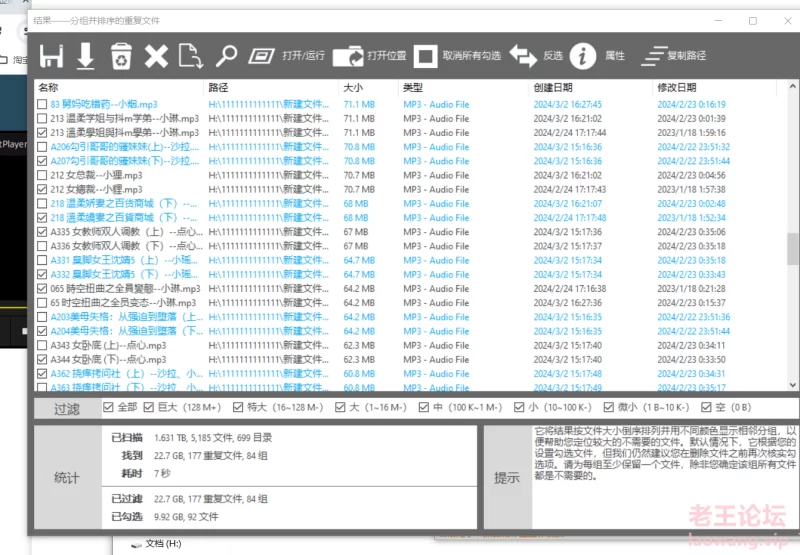Viewport: 800px width, 555px height.
Task: Sort by the 创建日期 column header
Action: pyautogui.click(x=591, y=88)
